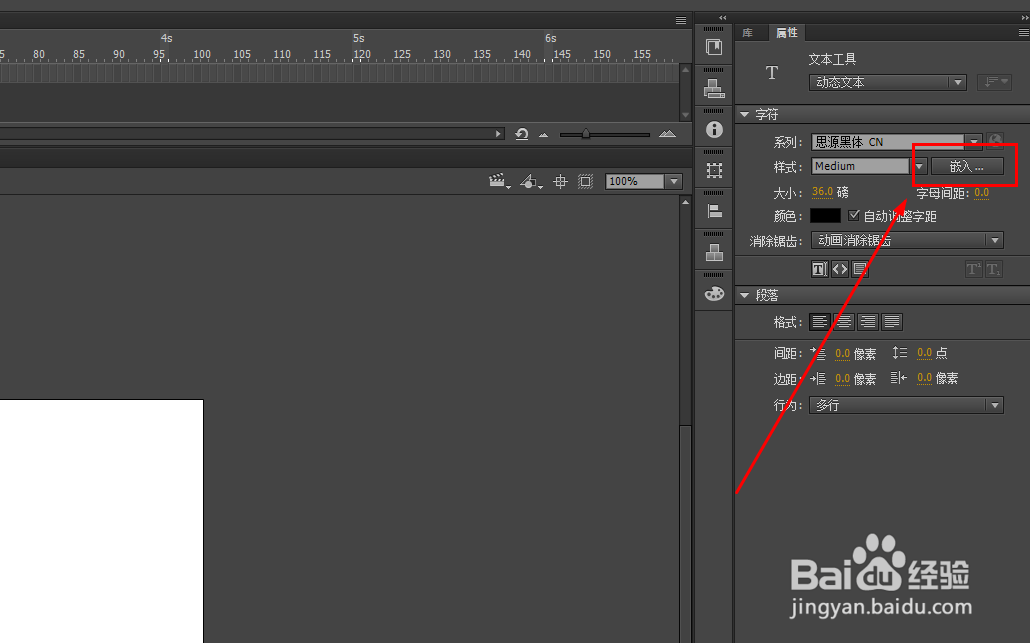
Task: Open the Properties panel options menu
Action: (x=1023, y=33)
